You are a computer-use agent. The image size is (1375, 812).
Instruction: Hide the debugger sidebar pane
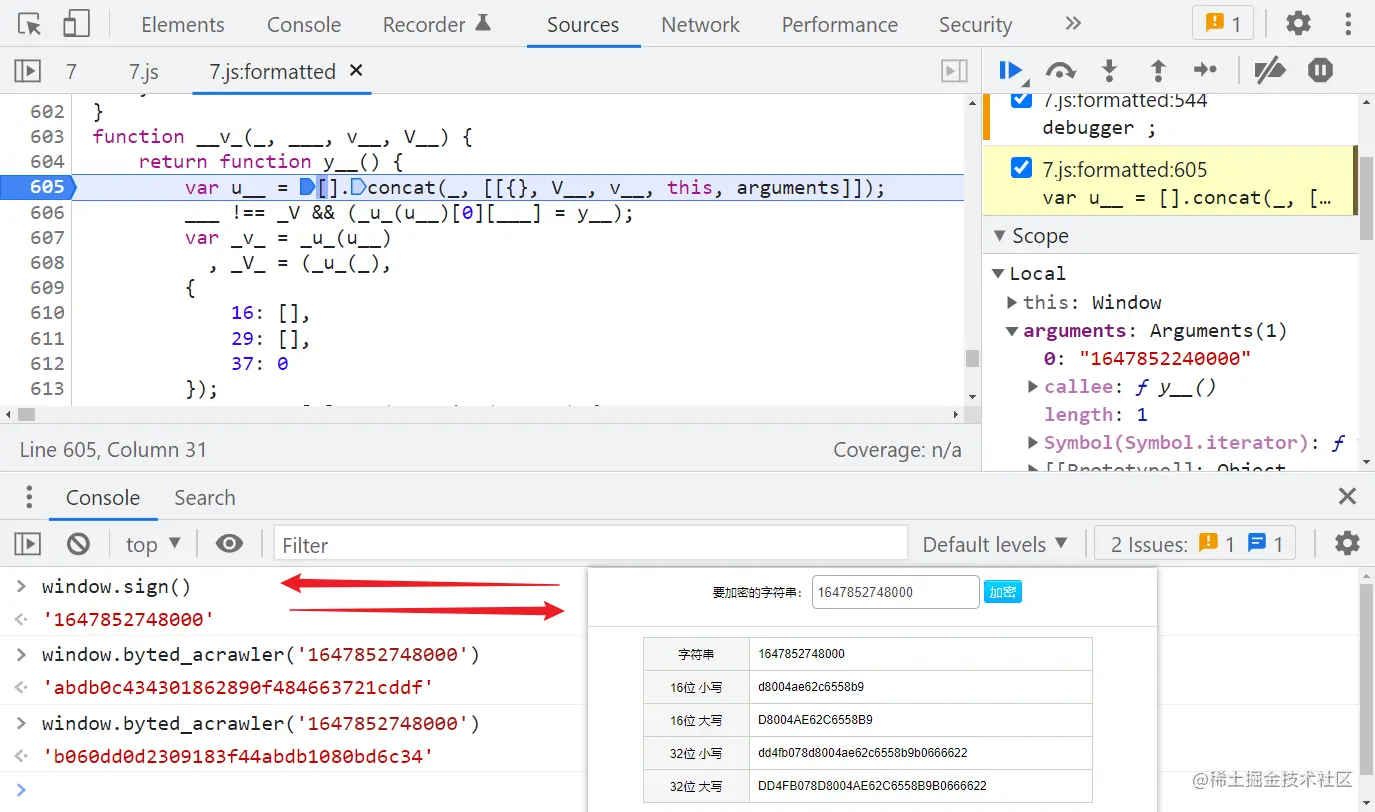click(954, 71)
